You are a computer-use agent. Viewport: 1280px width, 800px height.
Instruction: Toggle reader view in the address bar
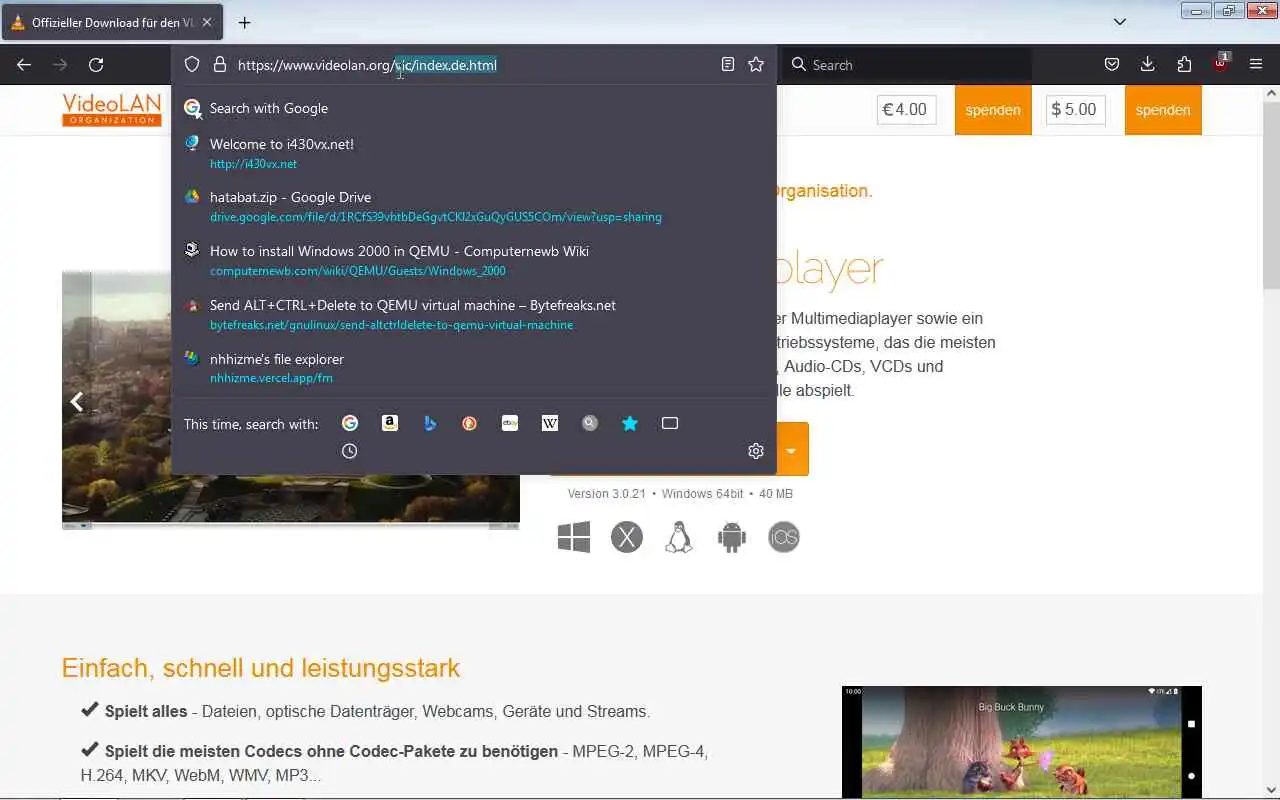pos(728,65)
